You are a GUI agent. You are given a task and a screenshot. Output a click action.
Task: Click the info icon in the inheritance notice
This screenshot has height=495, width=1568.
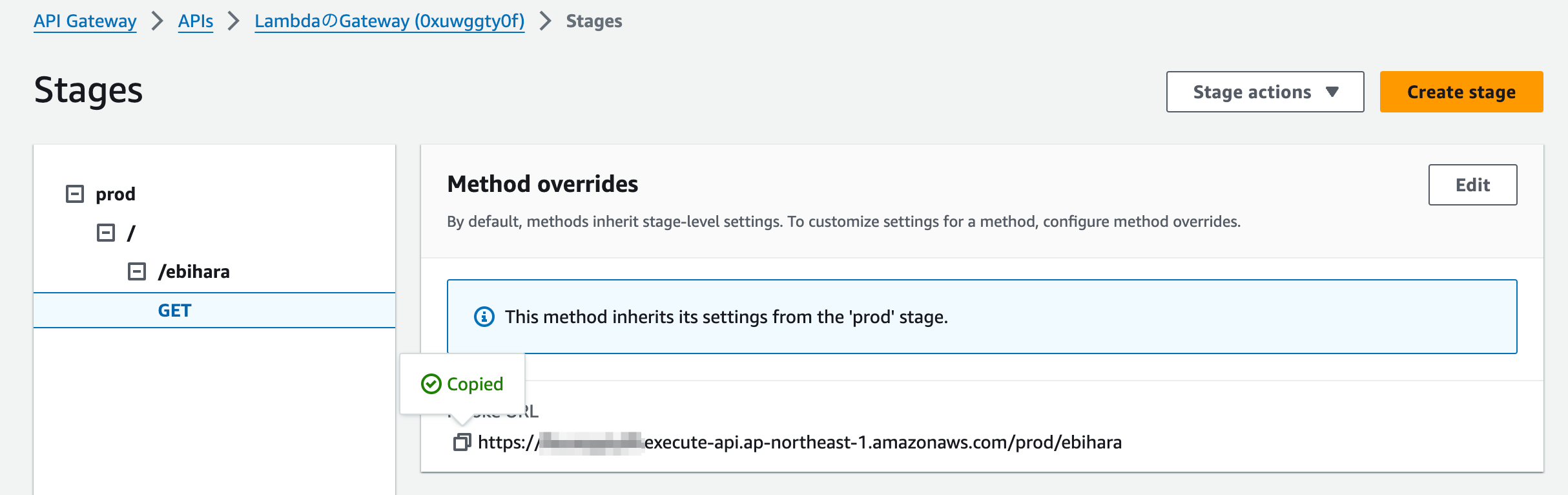[484, 317]
